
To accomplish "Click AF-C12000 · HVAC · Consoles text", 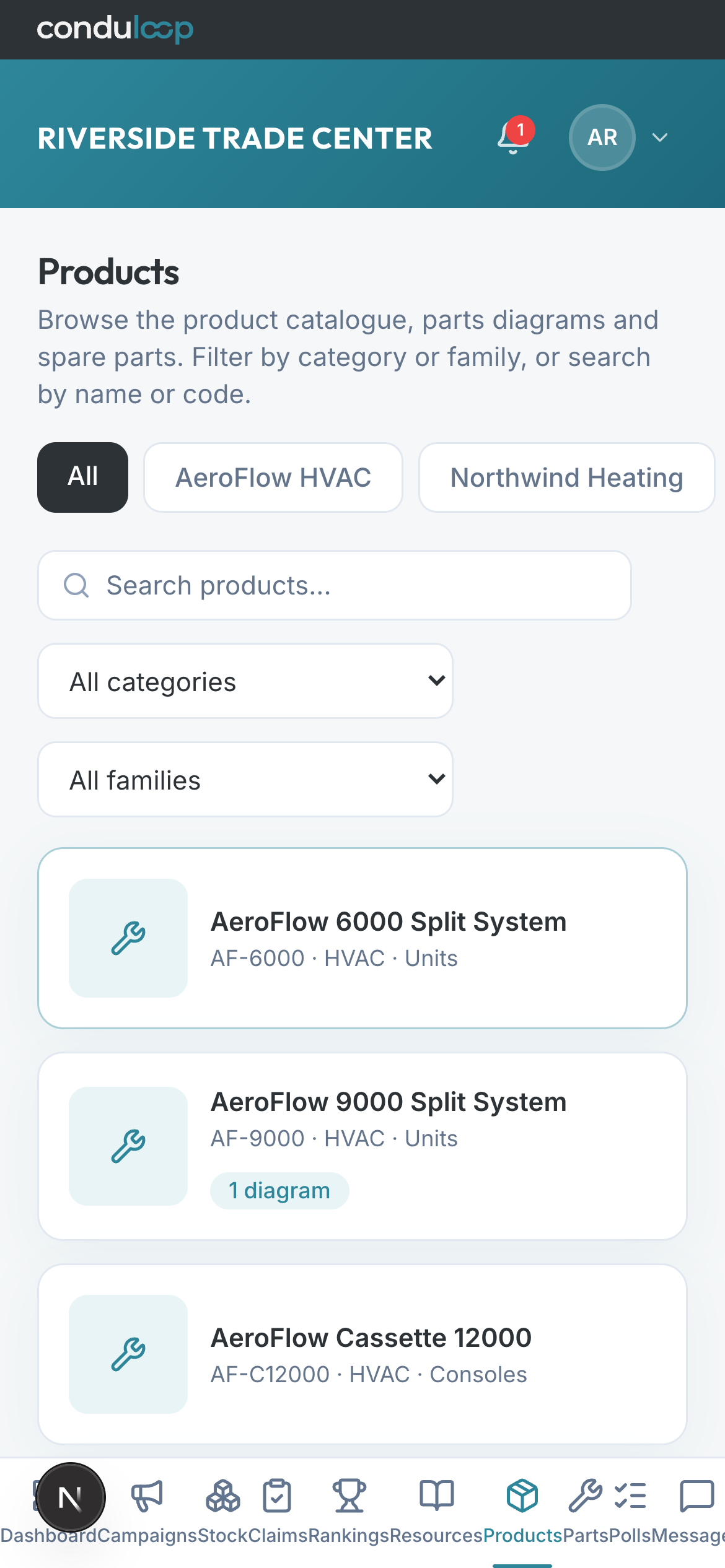I will tap(369, 1374).
